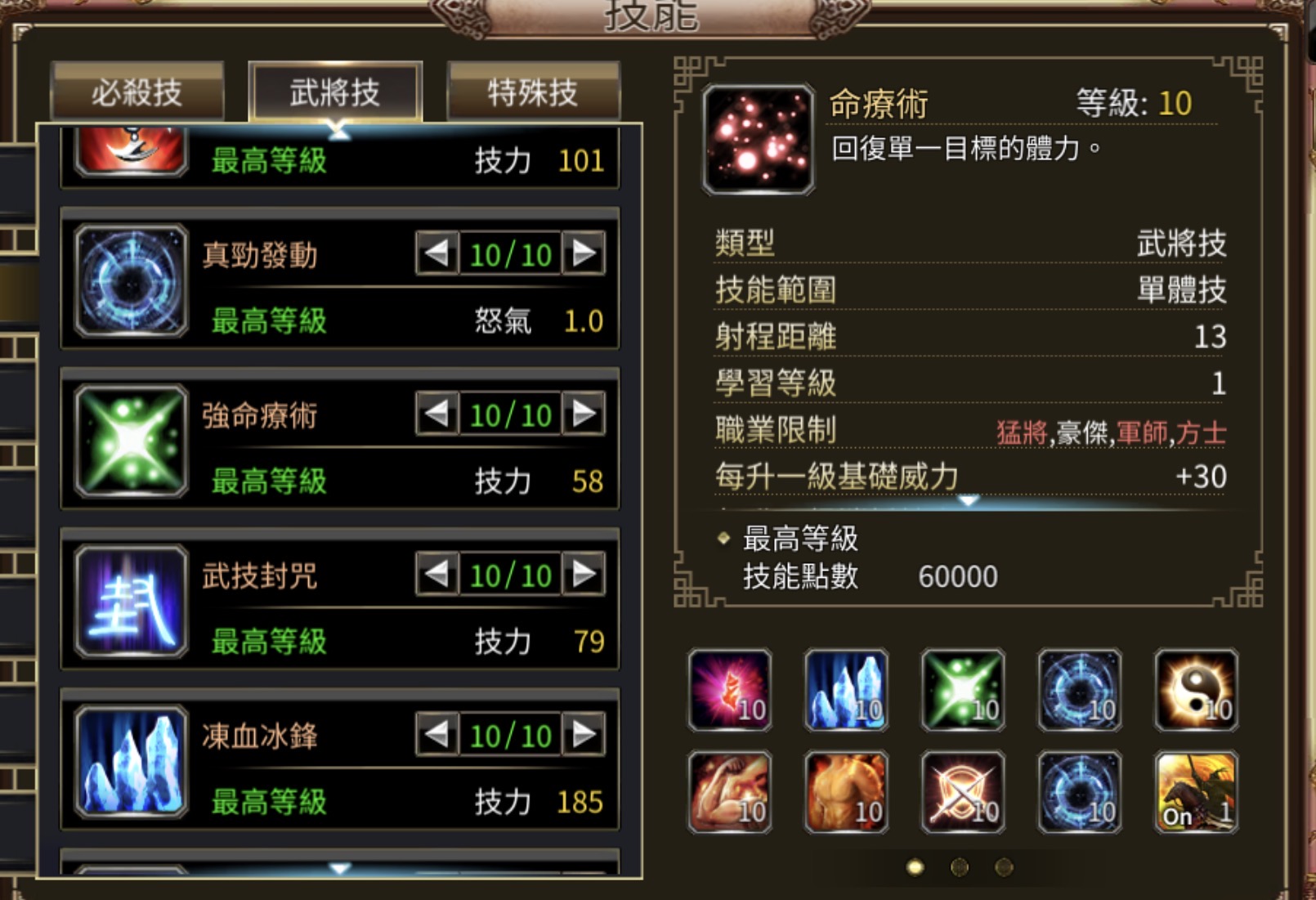
Task: Click the red flame crystal slot icon
Action: (x=730, y=690)
